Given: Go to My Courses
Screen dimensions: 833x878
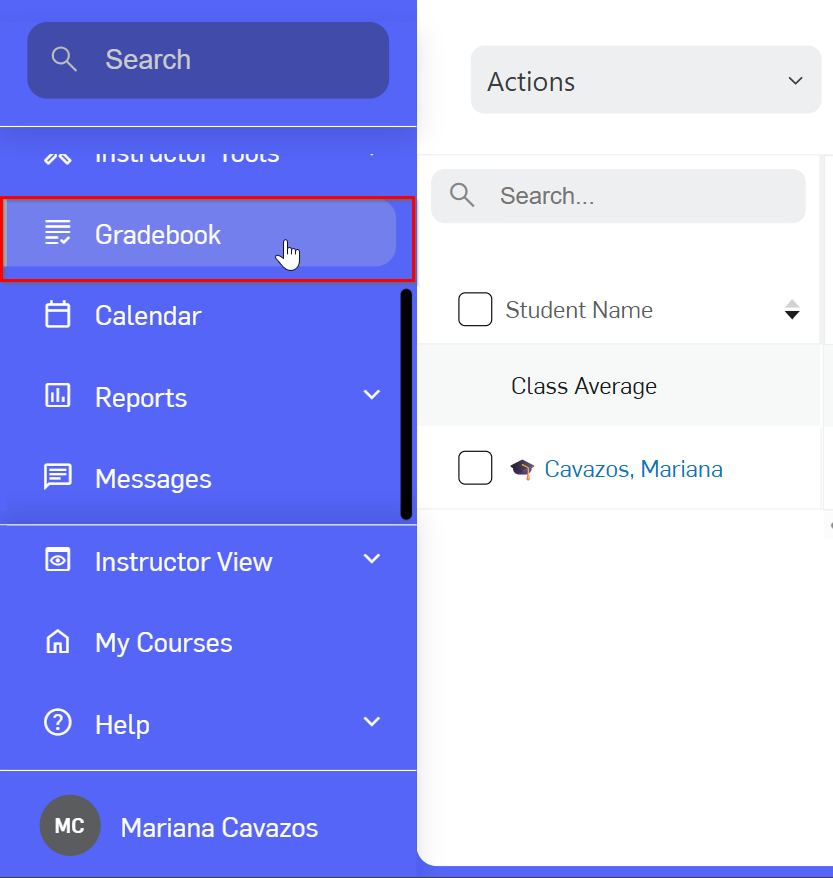Looking at the screenshot, I should [x=163, y=643].
